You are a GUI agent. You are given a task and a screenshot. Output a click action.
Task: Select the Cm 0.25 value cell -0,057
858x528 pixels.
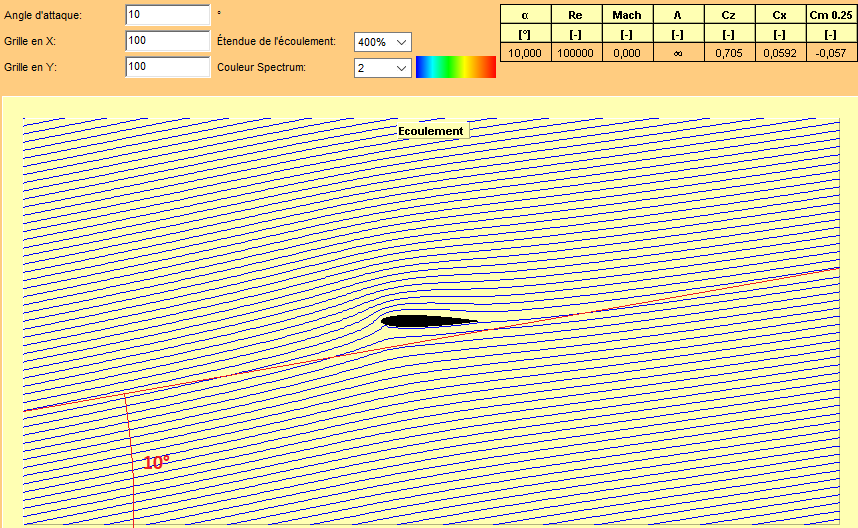(831, 53)
